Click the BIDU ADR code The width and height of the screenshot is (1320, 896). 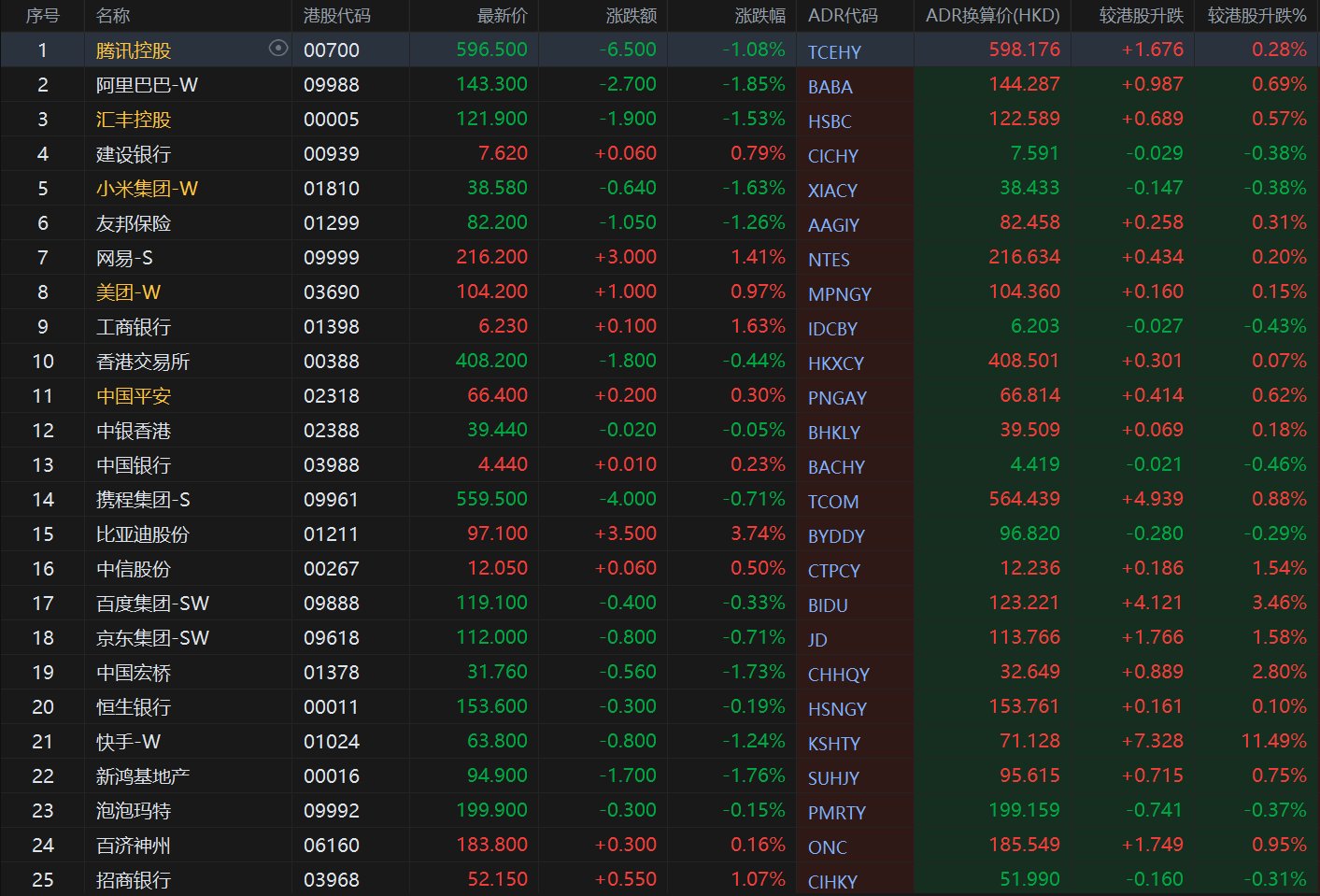[x=828, y=605]
